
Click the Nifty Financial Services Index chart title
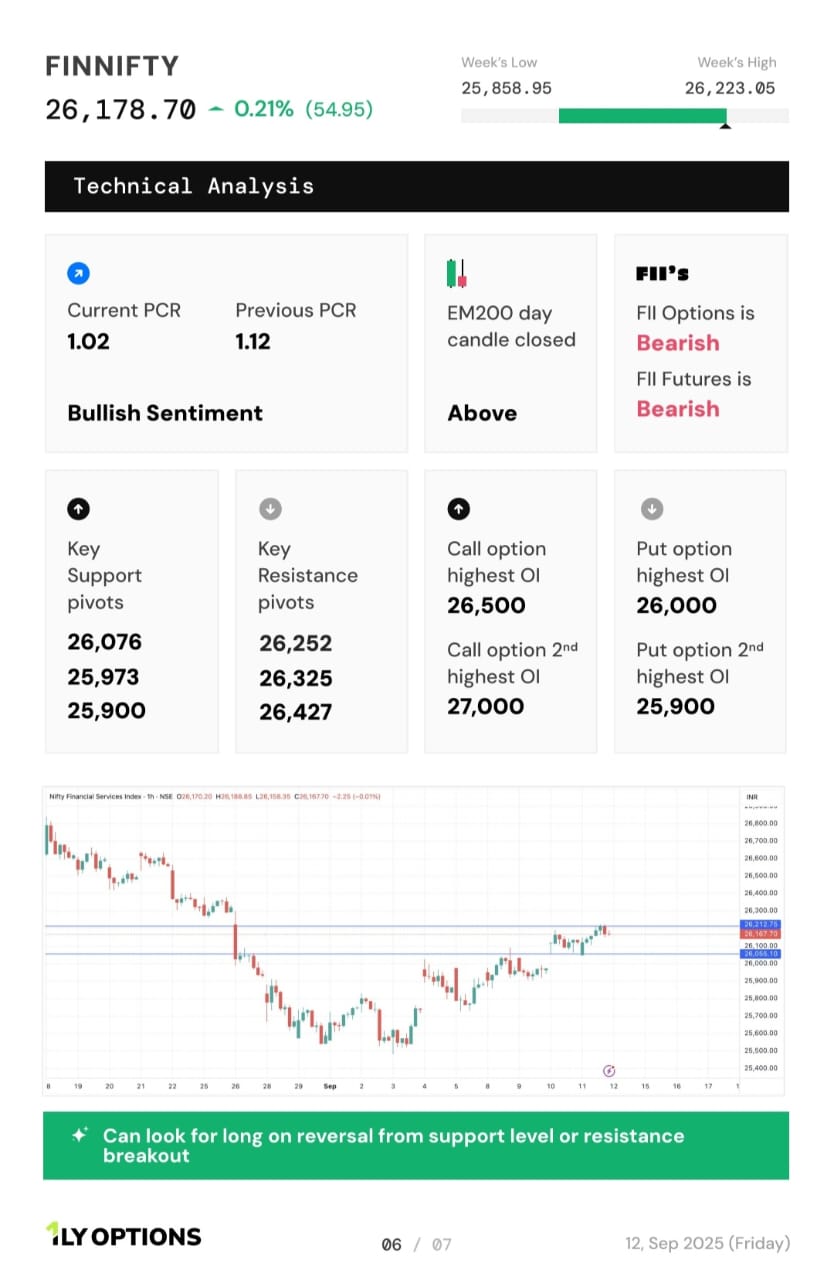(98, 797)
